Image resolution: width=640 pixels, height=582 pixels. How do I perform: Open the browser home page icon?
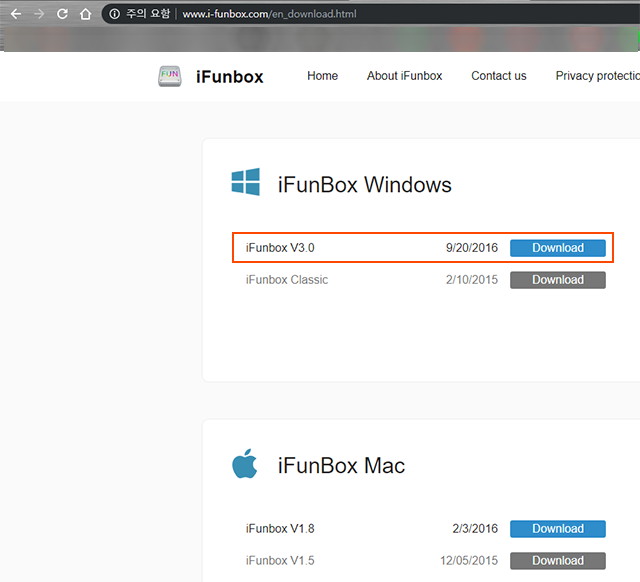pyautogui.click(x=86, y=14)
